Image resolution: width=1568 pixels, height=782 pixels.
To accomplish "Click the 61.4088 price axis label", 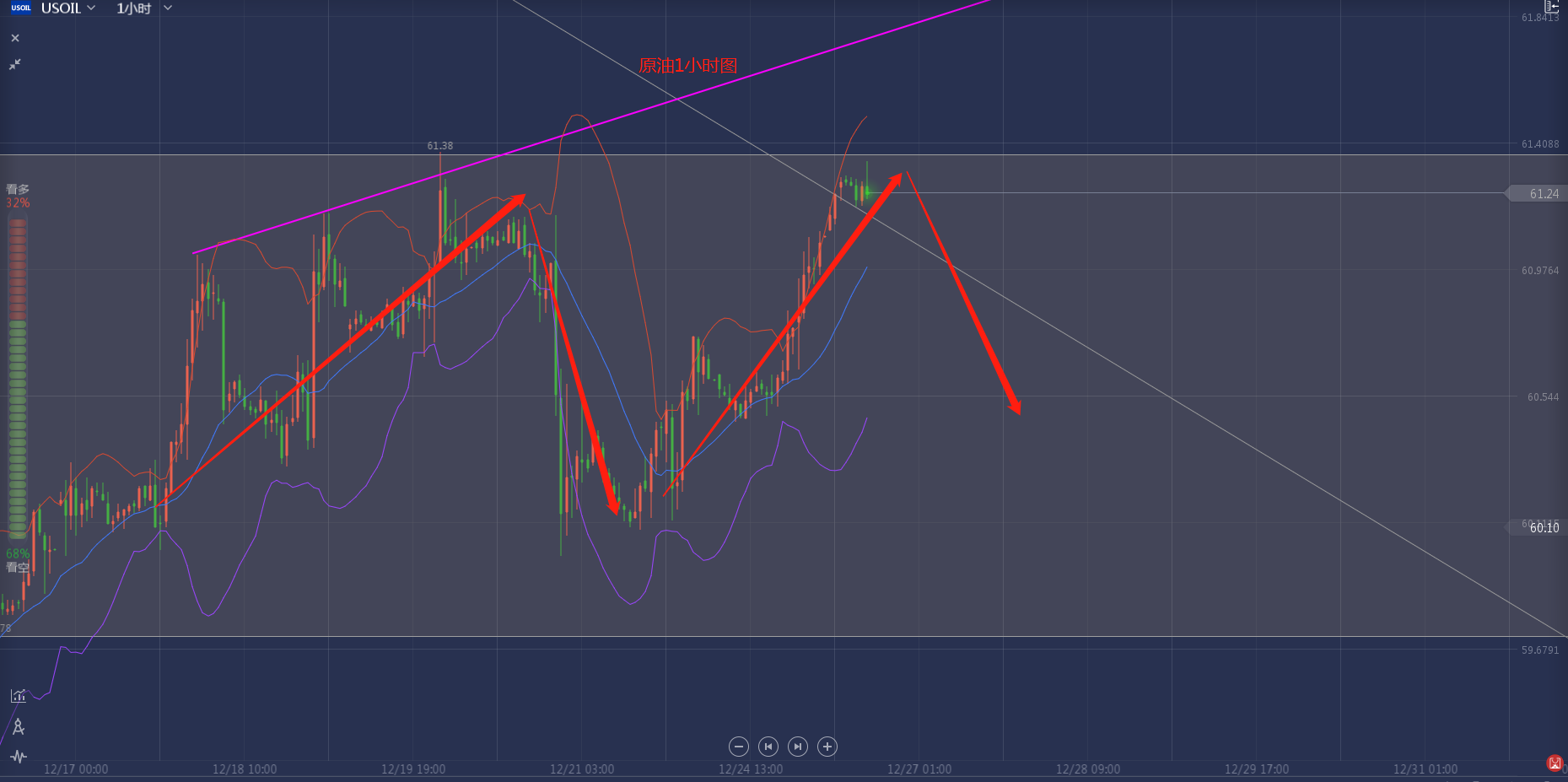I will click(x=1540, y=144).
